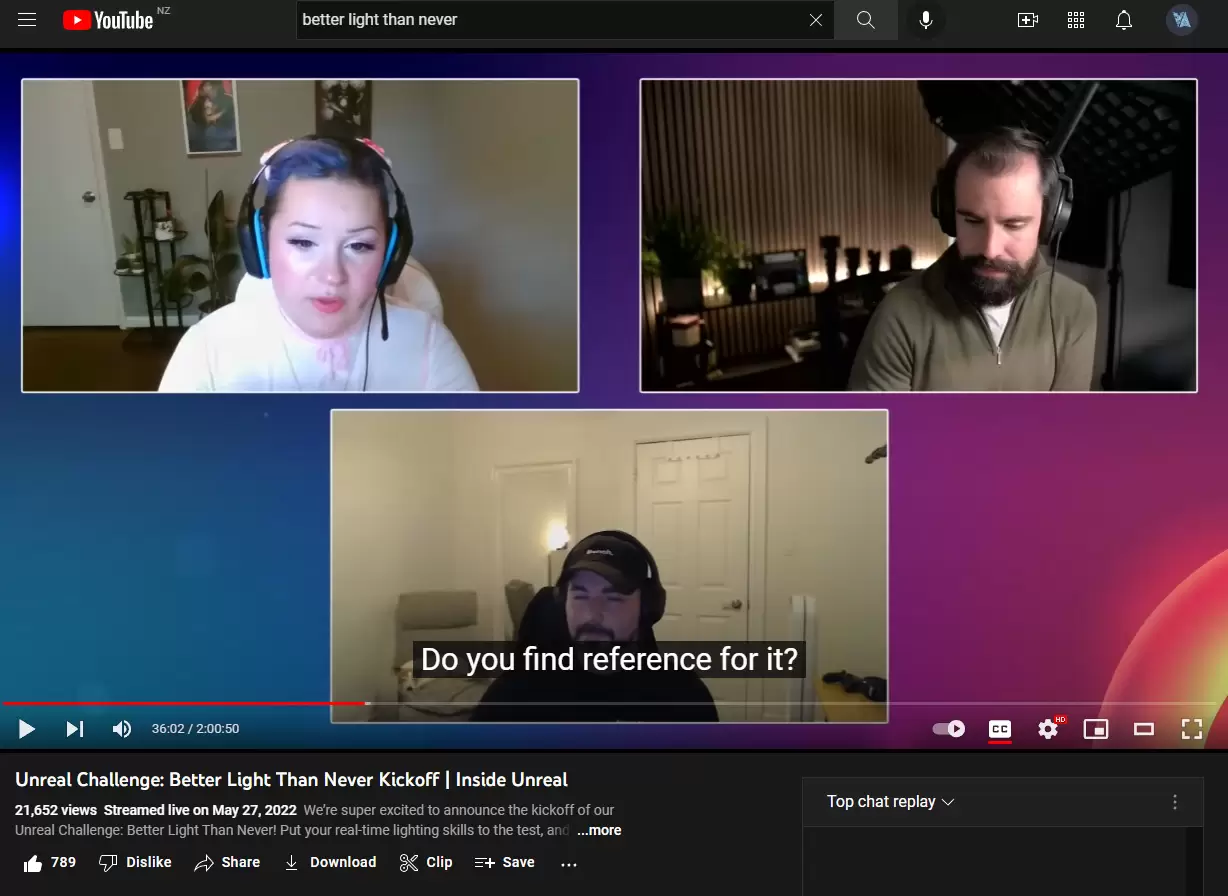Image resolution: width=1228 pixels, height=896 pixels.
Task: Open the chat options kebab menu
Action: pos(1175,802)
